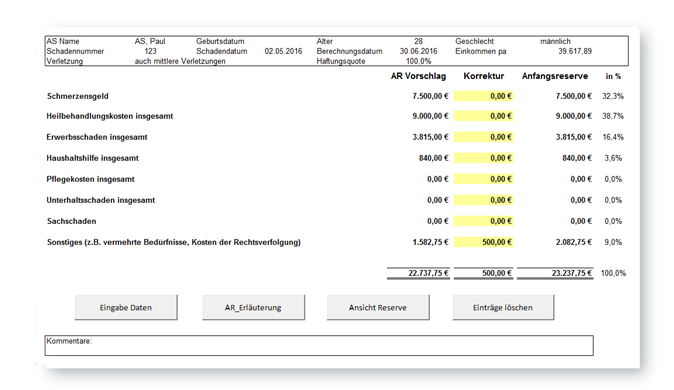Image resolution: width=674 pixels, height=390 pixels.
Task: Select Sonstiges Korrektur cell showing 500,00 €
Action: 484,242
